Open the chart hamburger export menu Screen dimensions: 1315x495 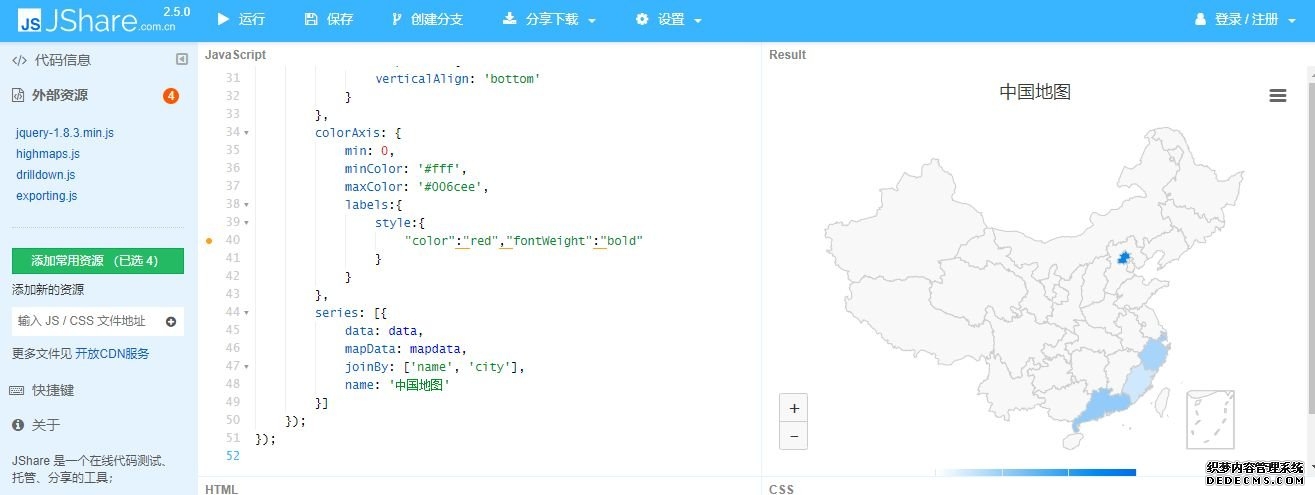click(1277, 95)
